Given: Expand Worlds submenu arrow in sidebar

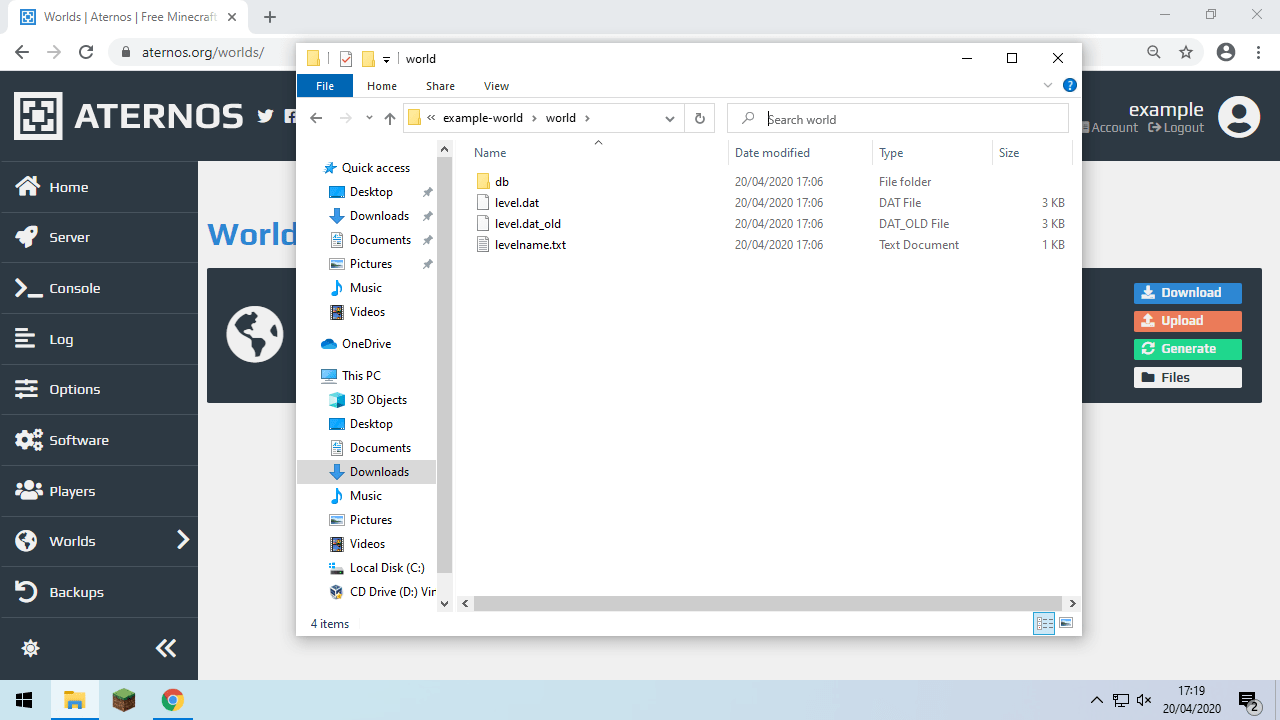Looking at the screenshot, I should click(183, 541).
